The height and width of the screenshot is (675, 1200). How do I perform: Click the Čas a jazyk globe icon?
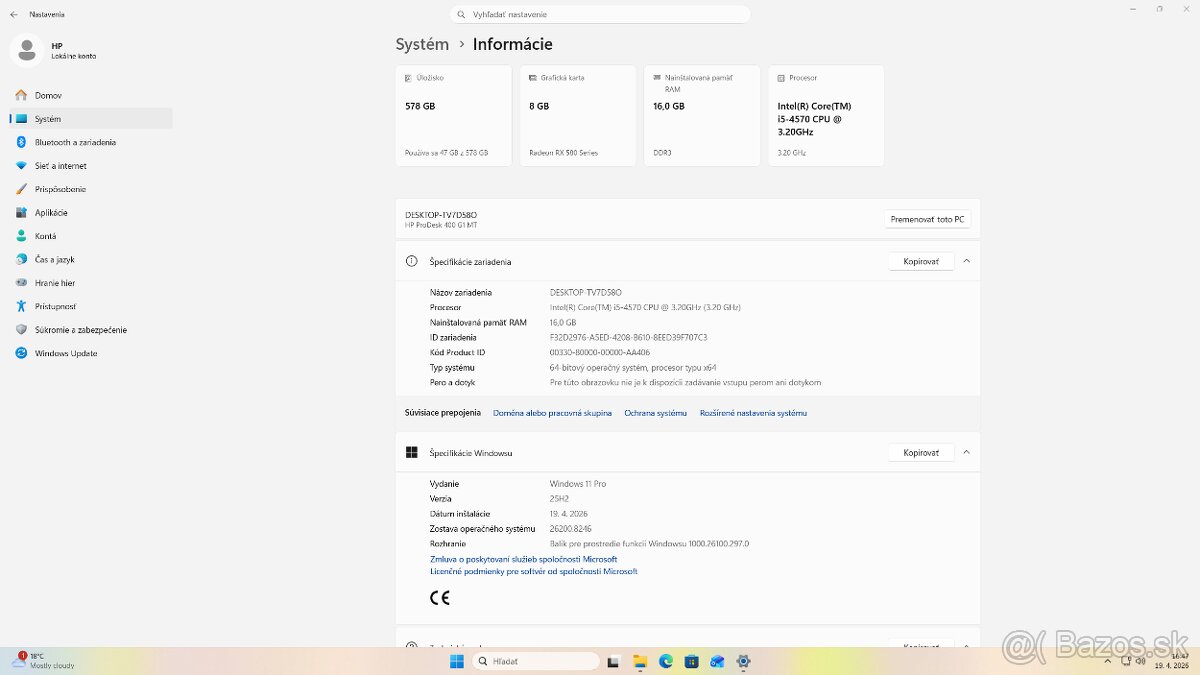click(x=21, y=259)
